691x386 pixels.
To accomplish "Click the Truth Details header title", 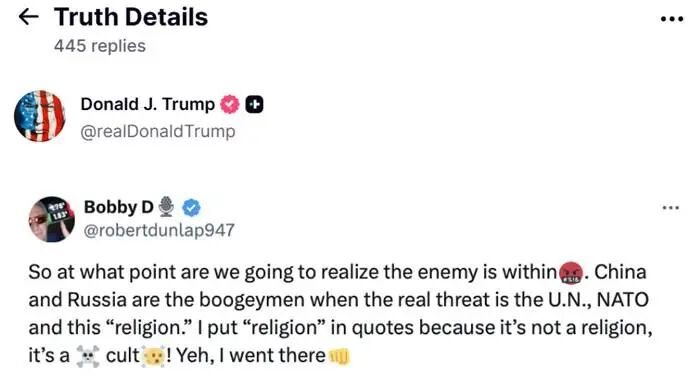I will 131,17.
